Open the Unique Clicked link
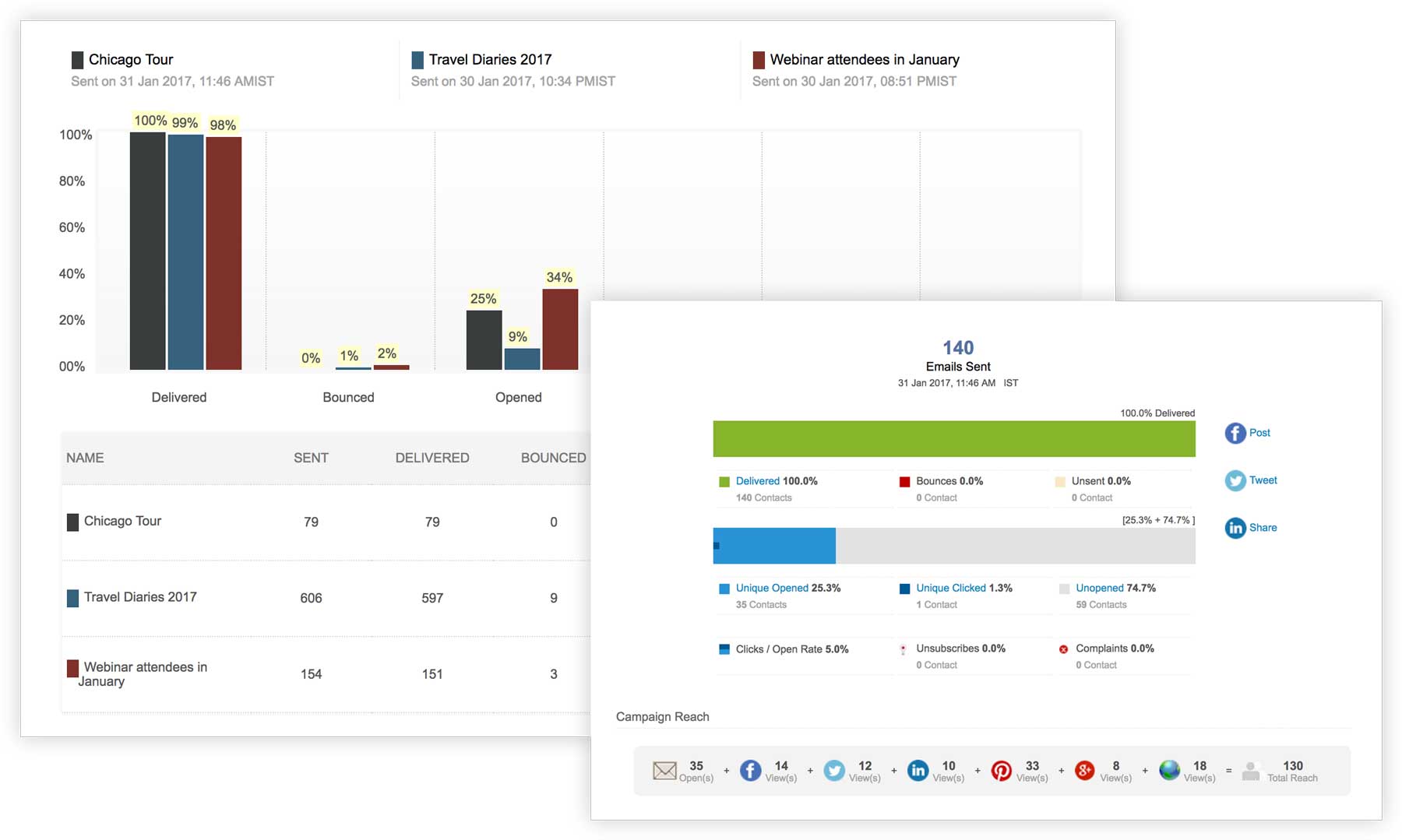Screen dimensions: 1402x840 [951, 588]
